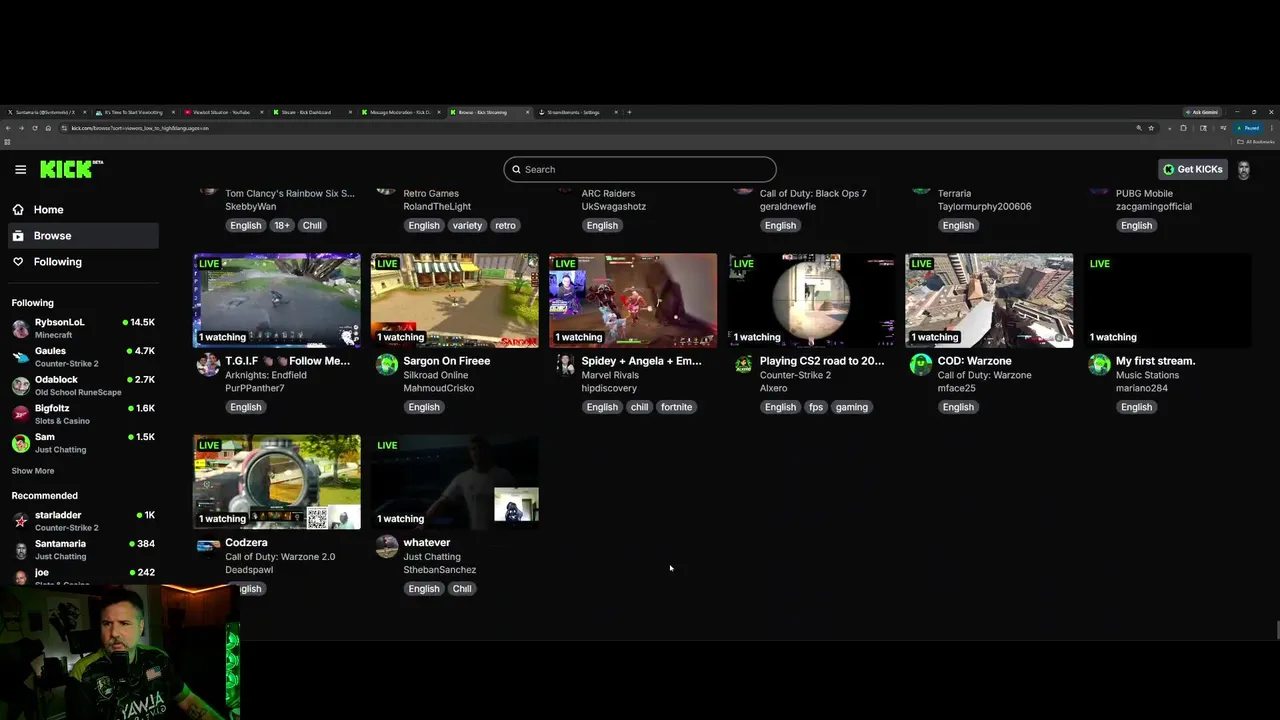Screen dimensions: 1280x720
Task: Open PurPPanther7 channel avatar
Action: click(208, 364)
